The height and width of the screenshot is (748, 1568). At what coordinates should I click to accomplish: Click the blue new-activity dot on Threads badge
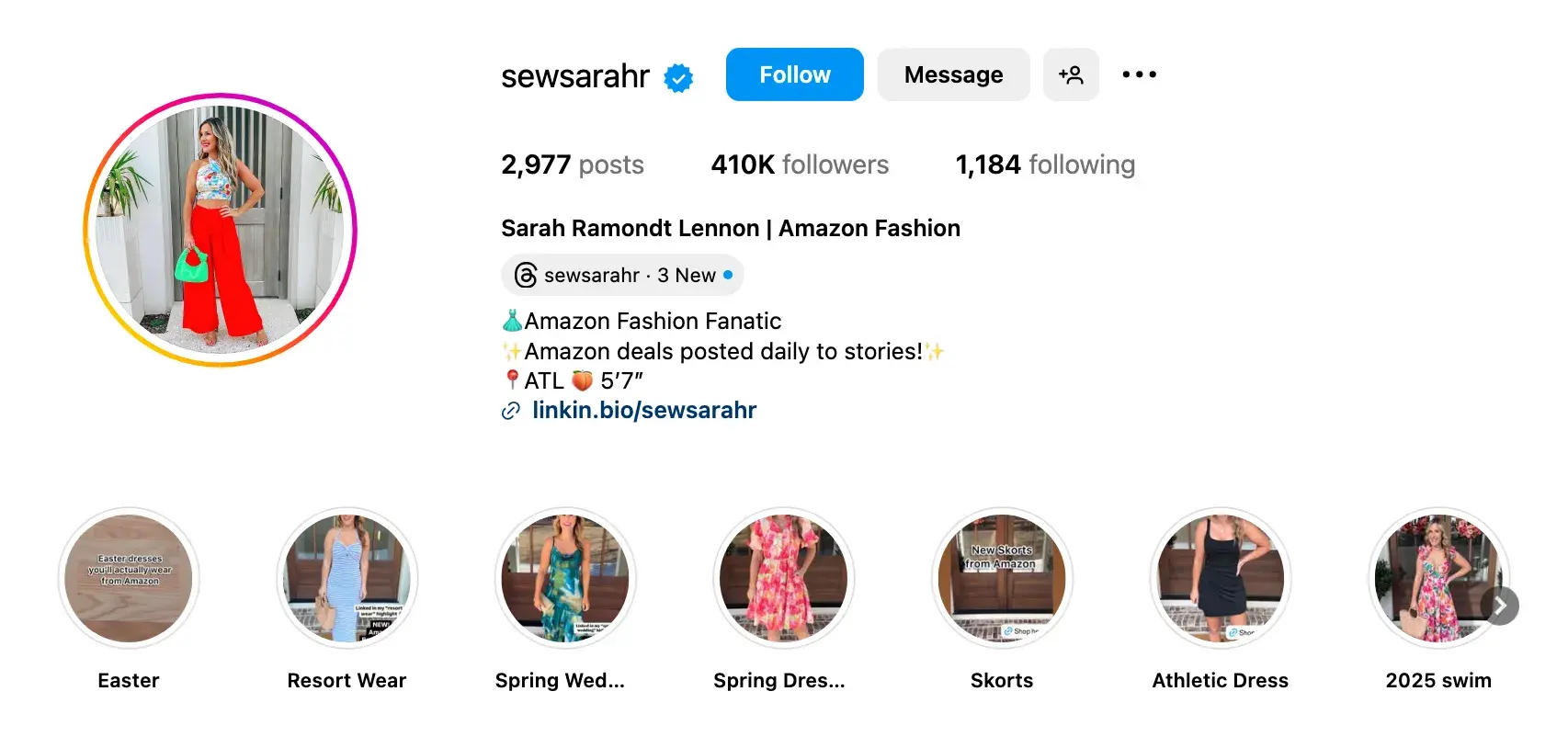click(x=726, y=274)
